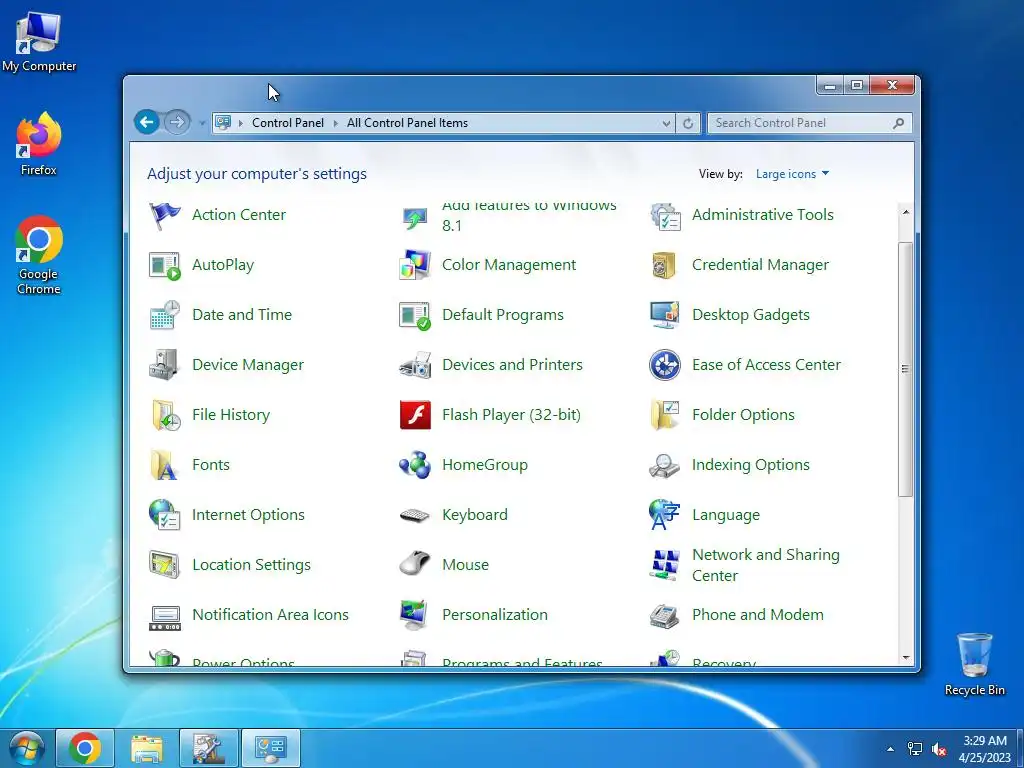1024x768 pixels.
Task: Open Ease of Access Center icon
Action: pyautogui.click(x=665, y=365)
